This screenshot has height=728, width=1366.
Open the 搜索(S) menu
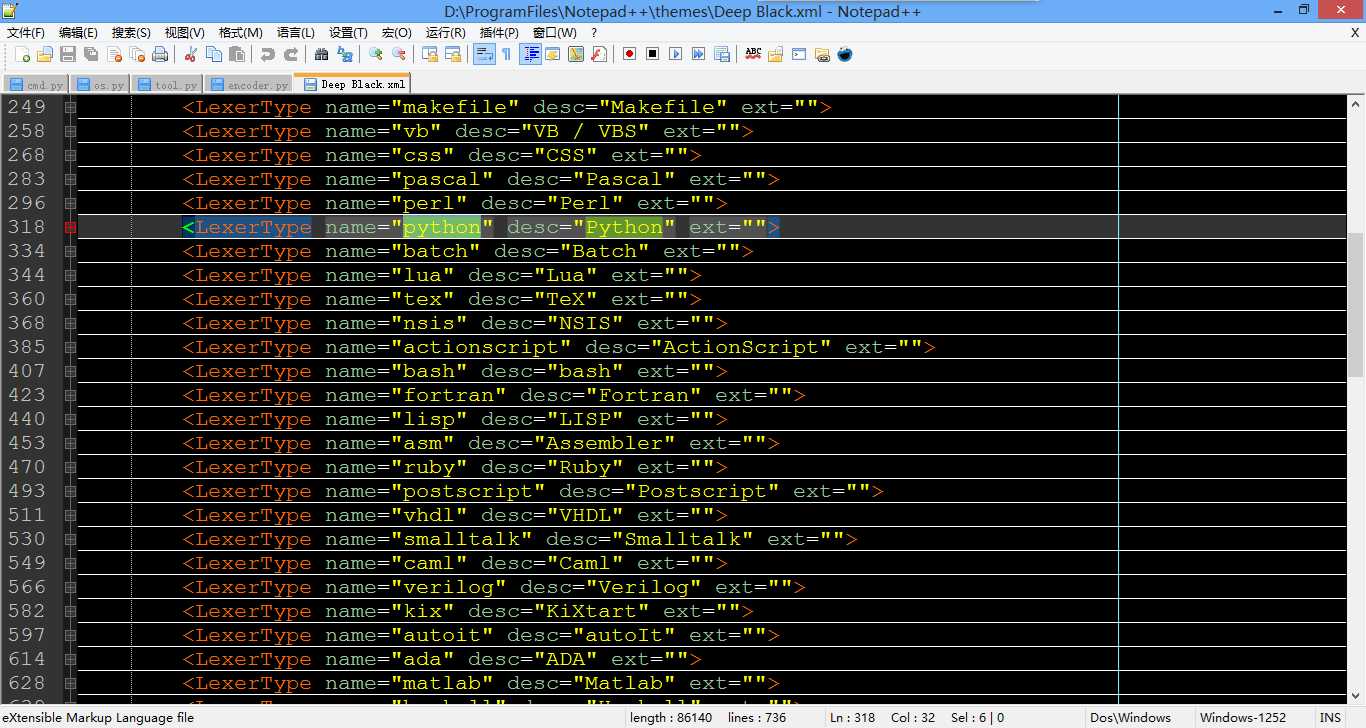[131, 33]
